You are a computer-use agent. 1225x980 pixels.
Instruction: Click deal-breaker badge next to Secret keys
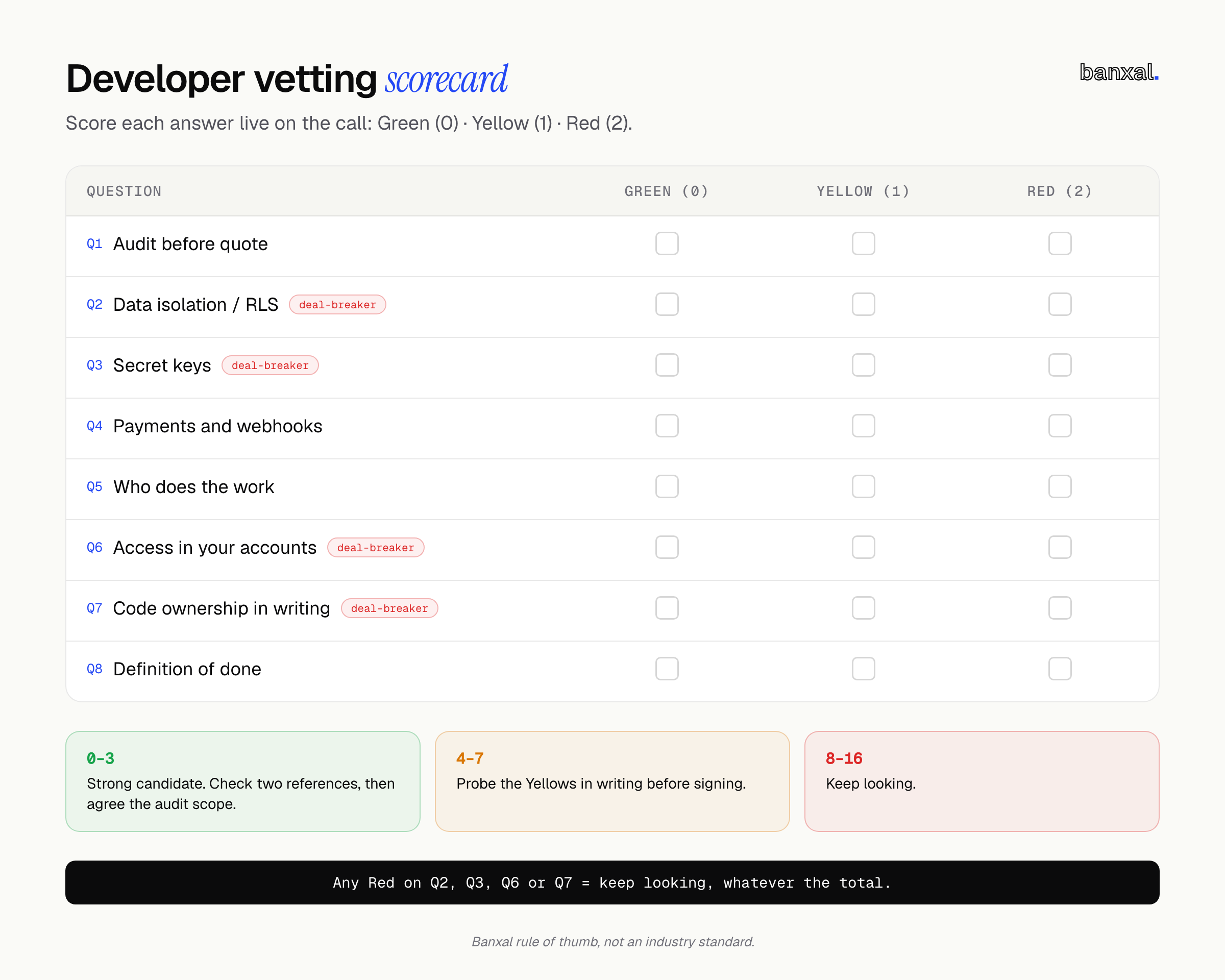point(270,366)
